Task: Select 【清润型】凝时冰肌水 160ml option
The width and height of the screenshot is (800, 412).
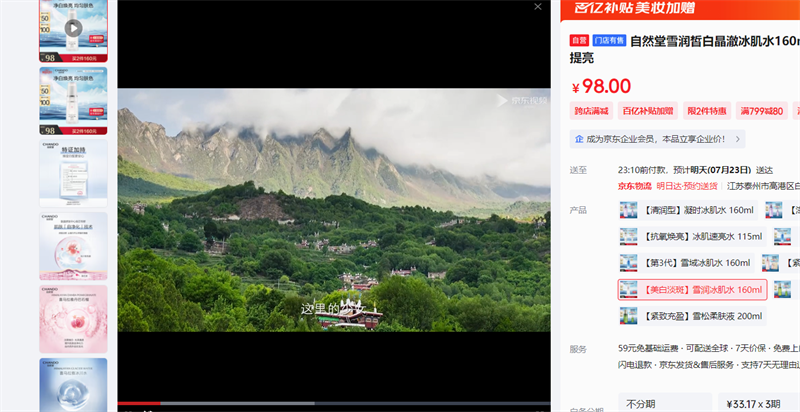Action: 686,210
